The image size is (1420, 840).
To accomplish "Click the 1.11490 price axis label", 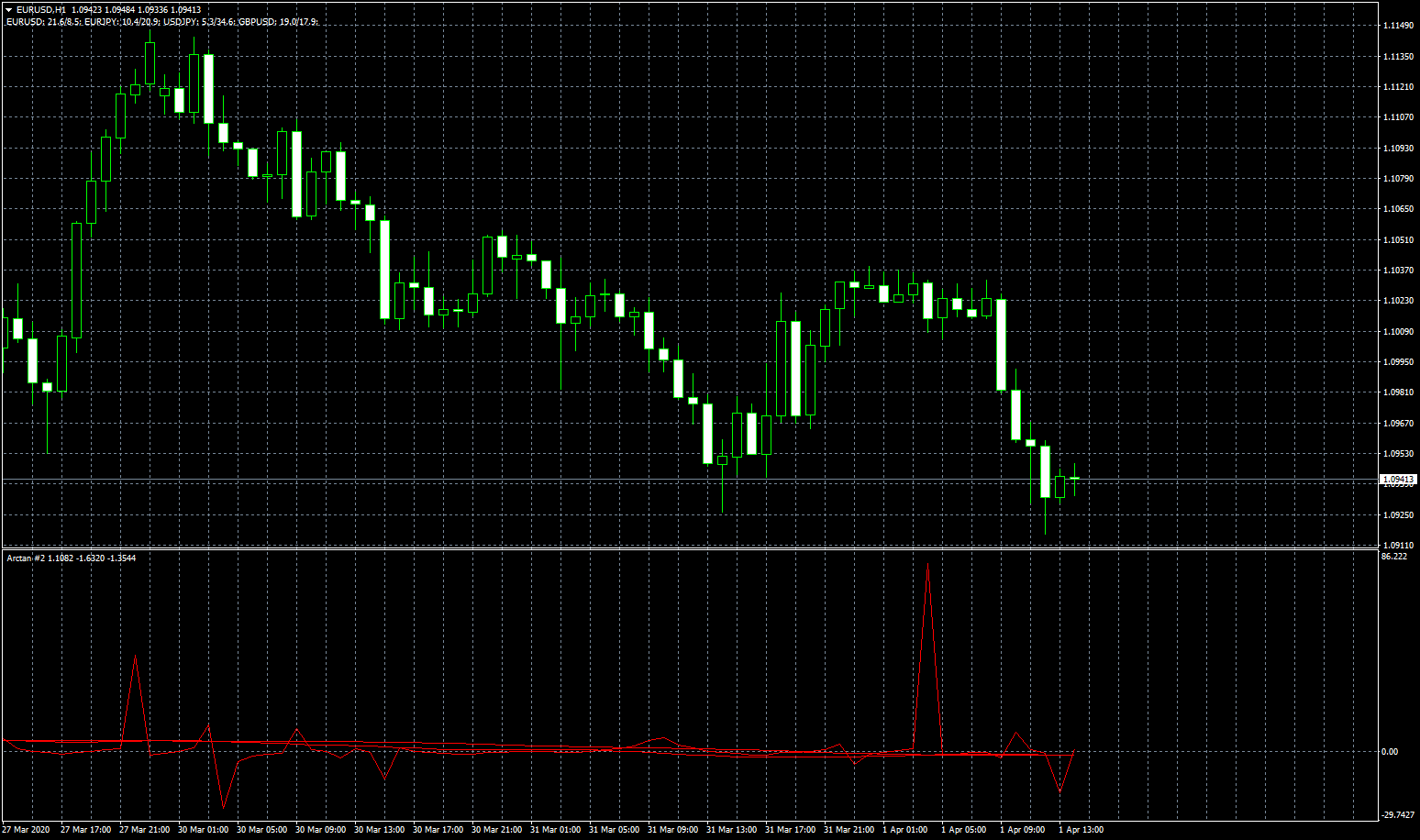I will pyautogui.click(x=1398, y=26).
